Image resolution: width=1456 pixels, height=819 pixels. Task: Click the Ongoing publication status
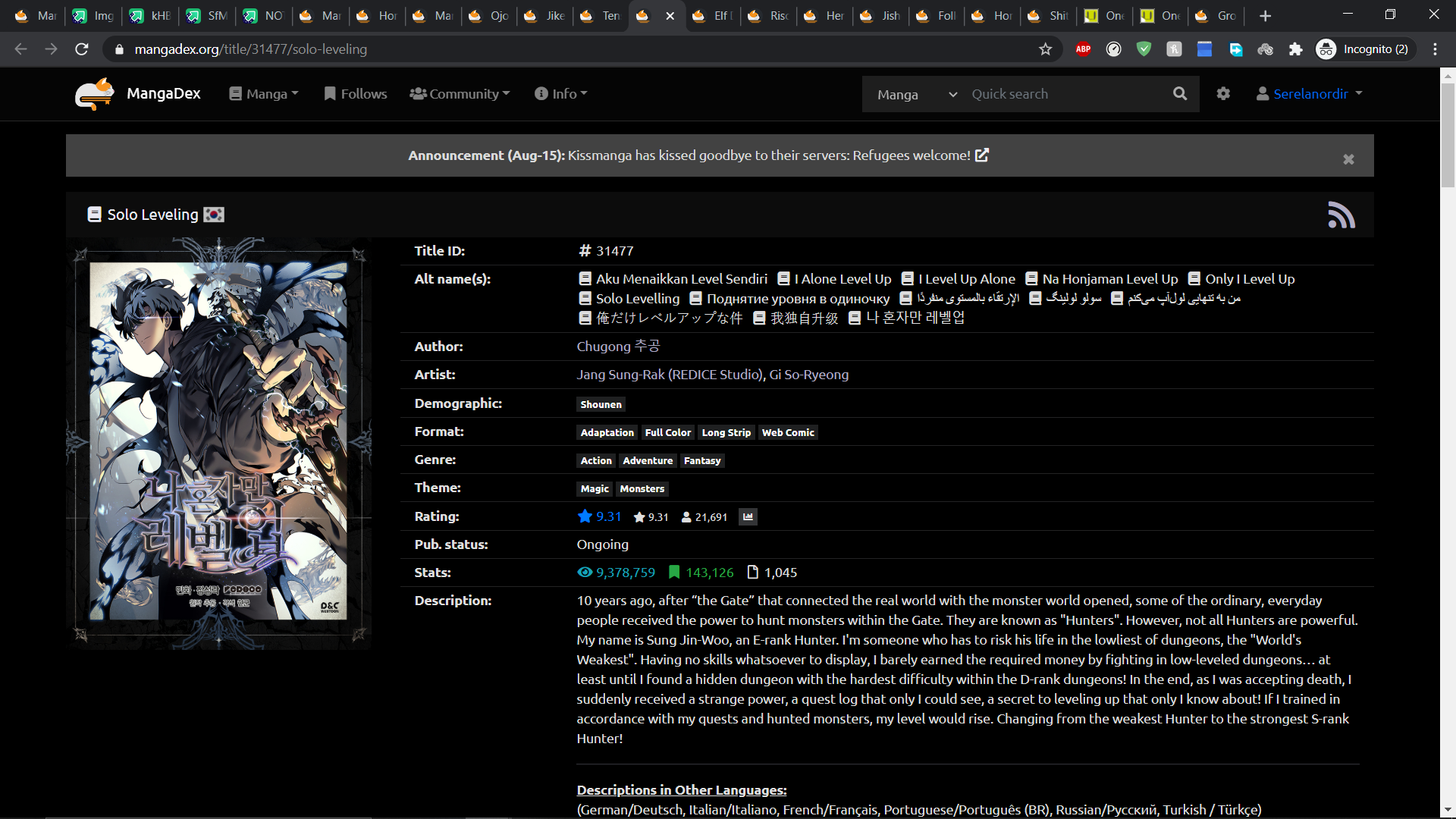click(602, 544)
